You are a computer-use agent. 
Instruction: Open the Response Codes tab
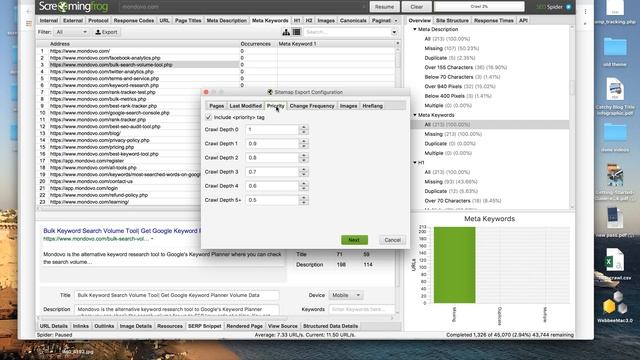(134, 20)
